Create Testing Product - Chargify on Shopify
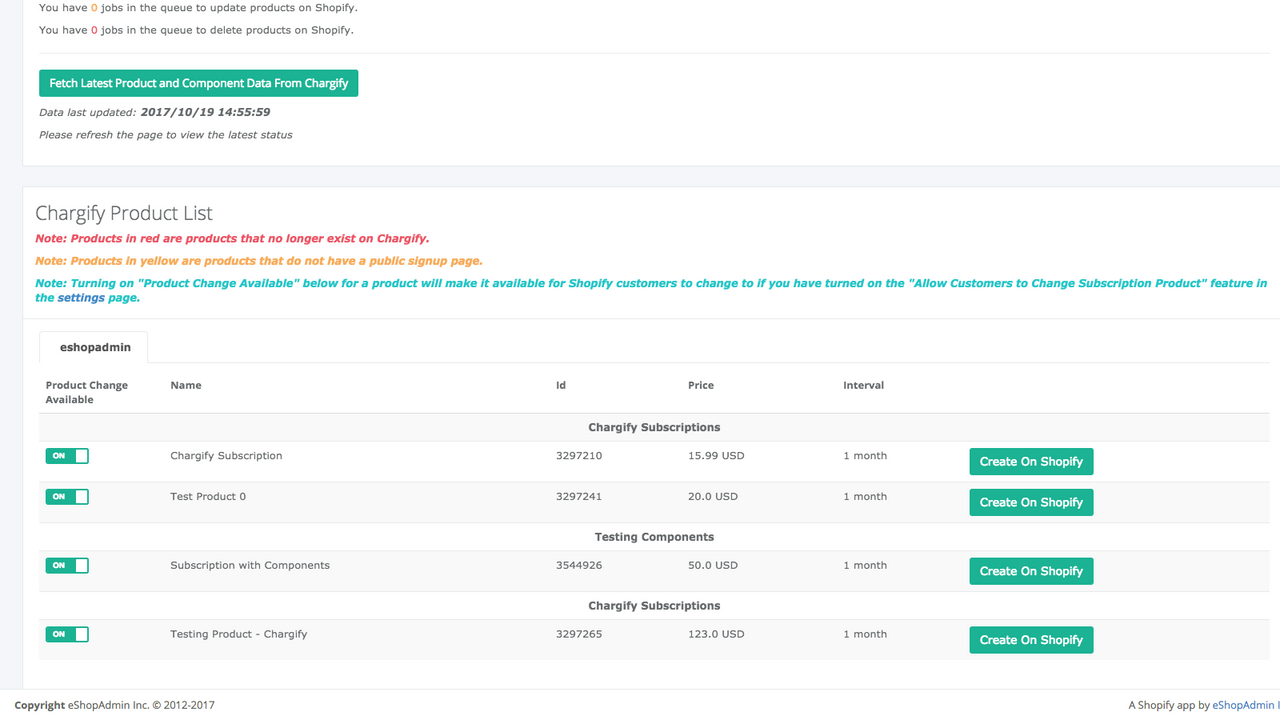The width and height of the screenshot is (1280, 720). [1031, 640]
